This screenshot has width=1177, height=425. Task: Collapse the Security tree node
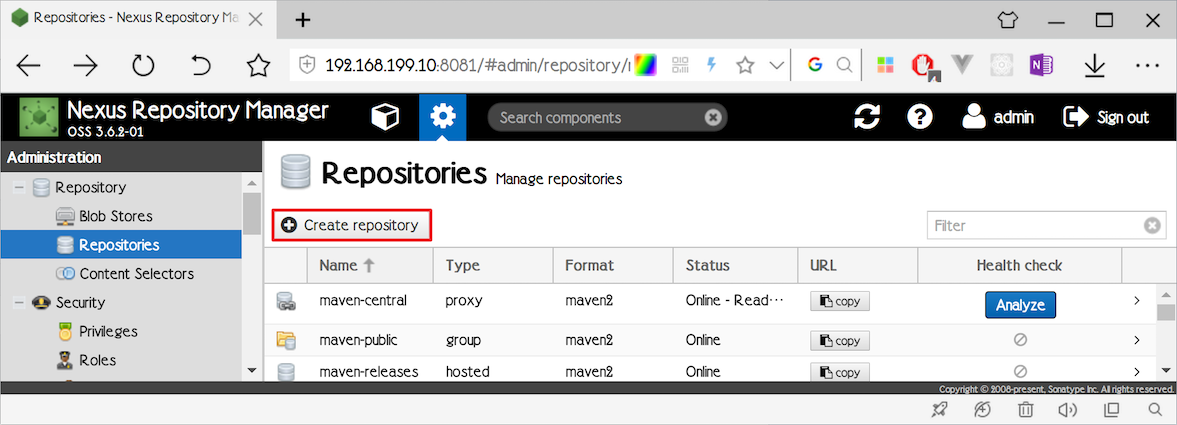(20, 303)
